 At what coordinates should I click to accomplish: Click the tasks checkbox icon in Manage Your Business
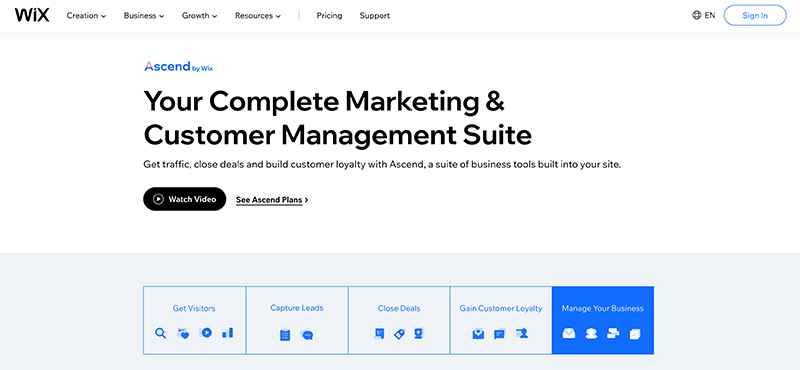(635, 334)
